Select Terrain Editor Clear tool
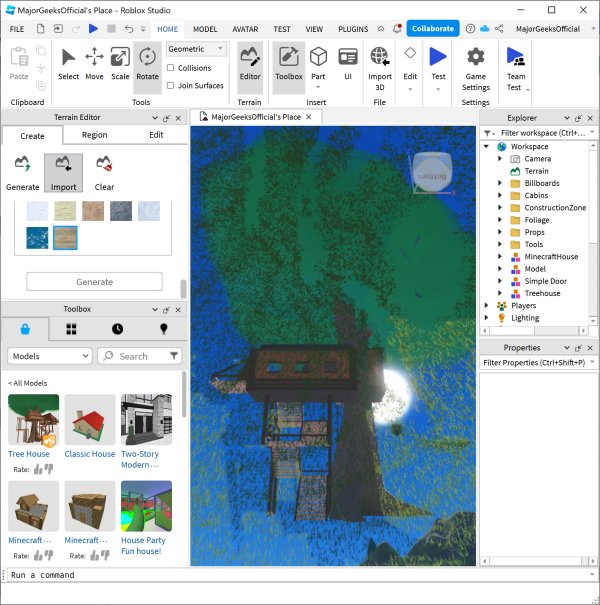600x605 pixels. pos(104,171)
